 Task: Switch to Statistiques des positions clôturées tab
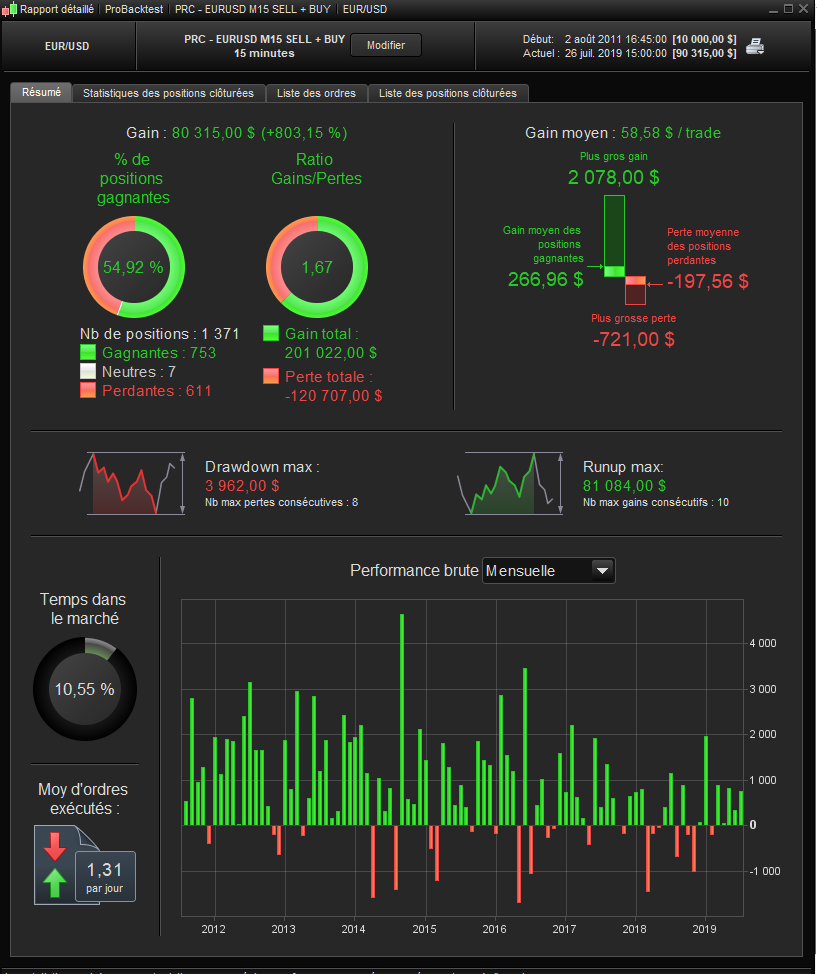pyautogui.click(x=168, y=93)
